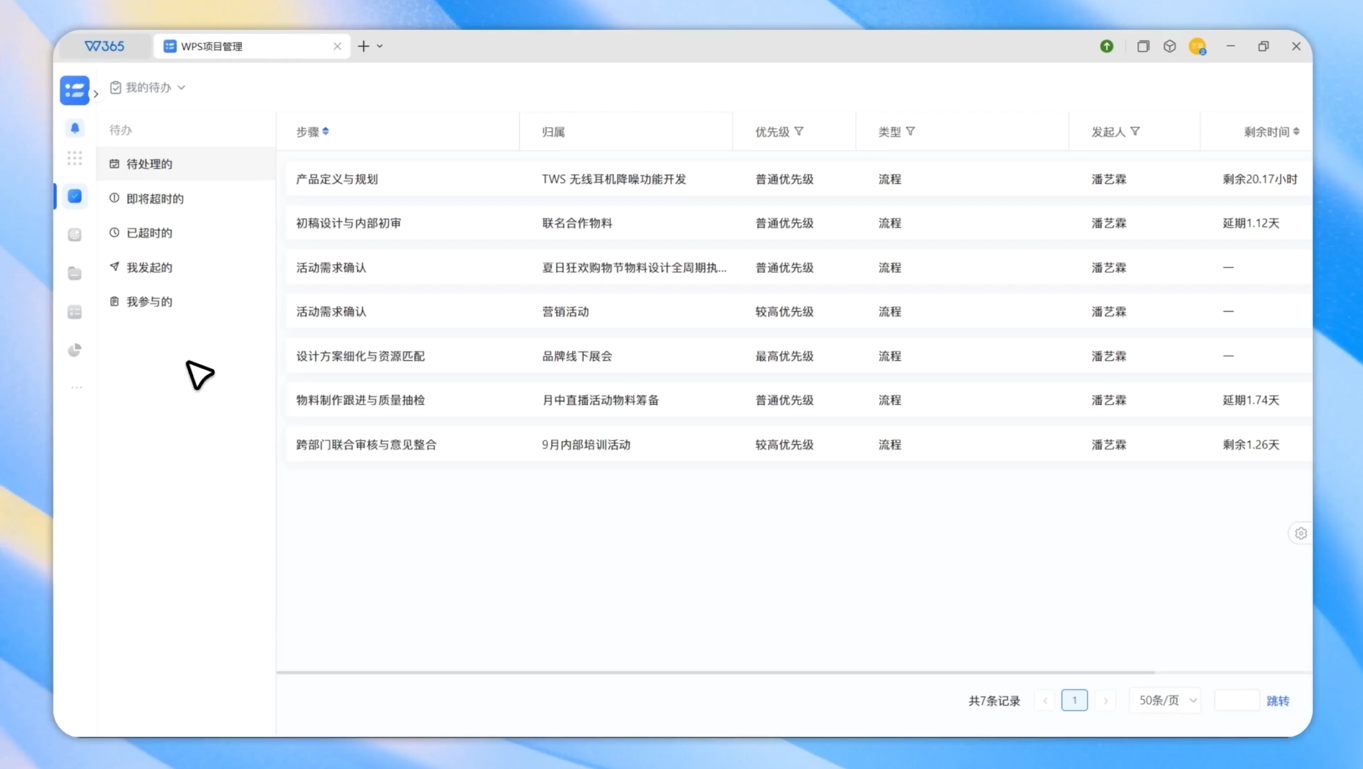Filter the 类型 column
1363x769 pixels.
point(910,131)
